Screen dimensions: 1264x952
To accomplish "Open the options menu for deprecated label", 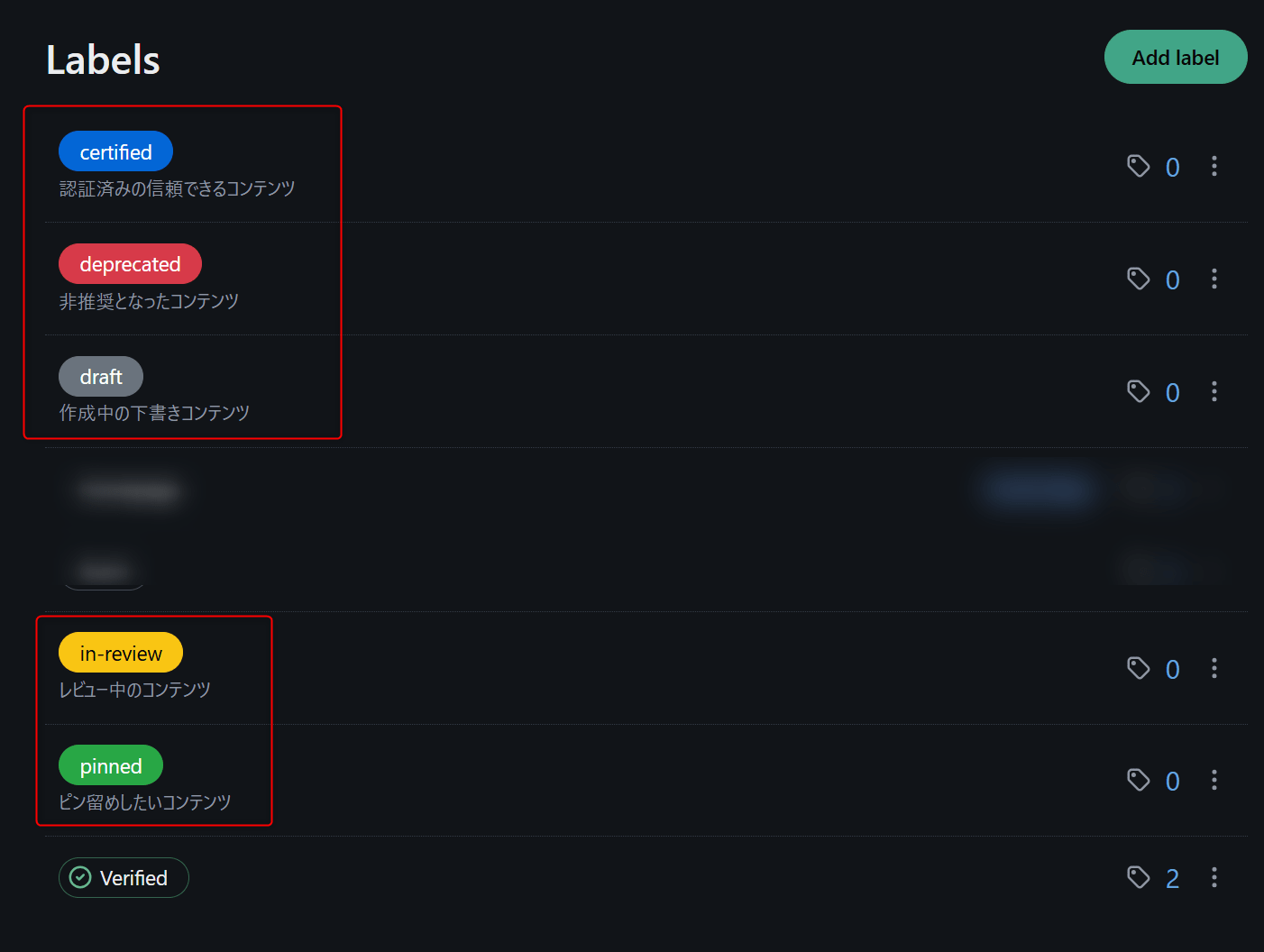I will point(1214,279).
